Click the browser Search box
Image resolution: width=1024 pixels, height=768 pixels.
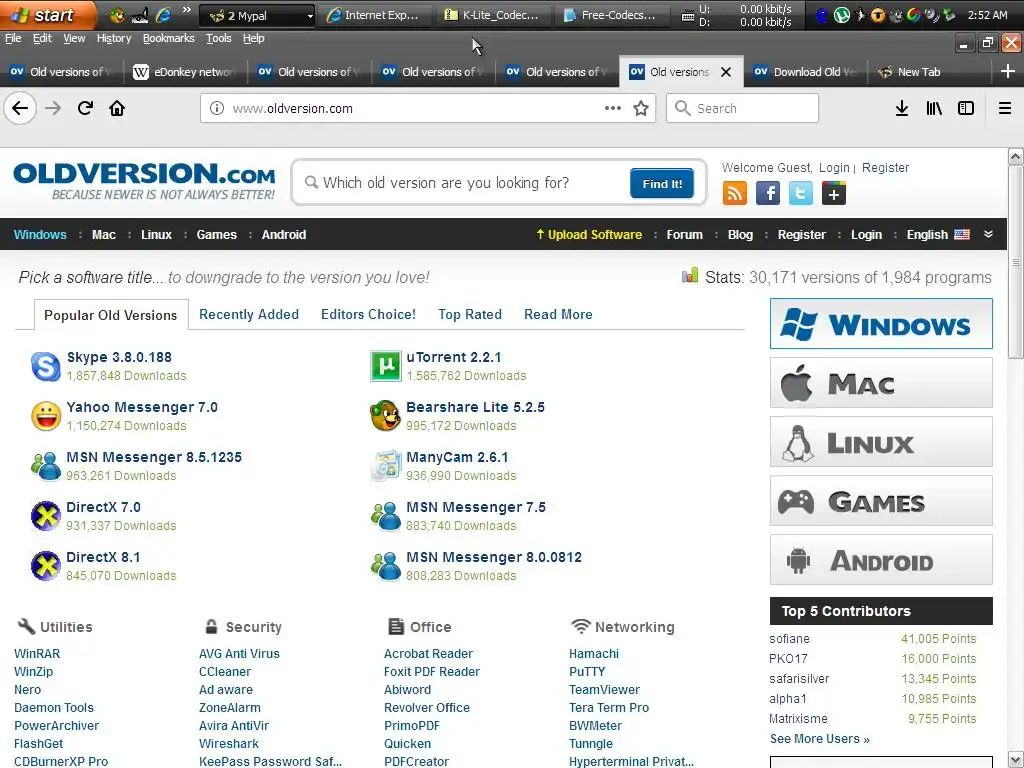click(742, 108)
